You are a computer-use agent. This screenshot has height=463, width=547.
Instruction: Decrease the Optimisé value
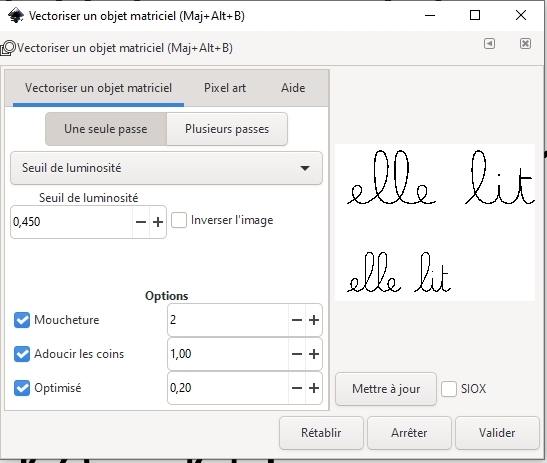tap(297, 388)
